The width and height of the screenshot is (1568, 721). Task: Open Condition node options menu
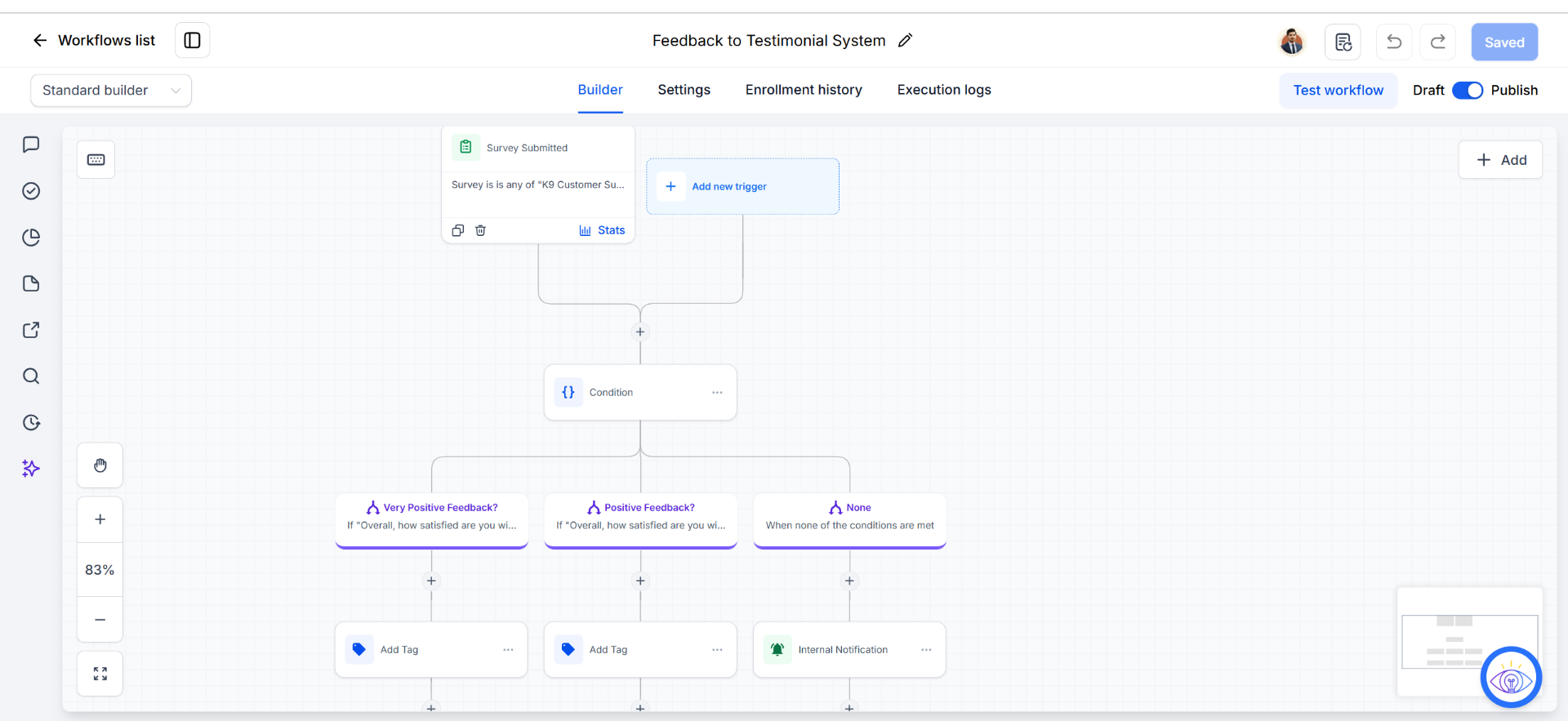(717, 393)
